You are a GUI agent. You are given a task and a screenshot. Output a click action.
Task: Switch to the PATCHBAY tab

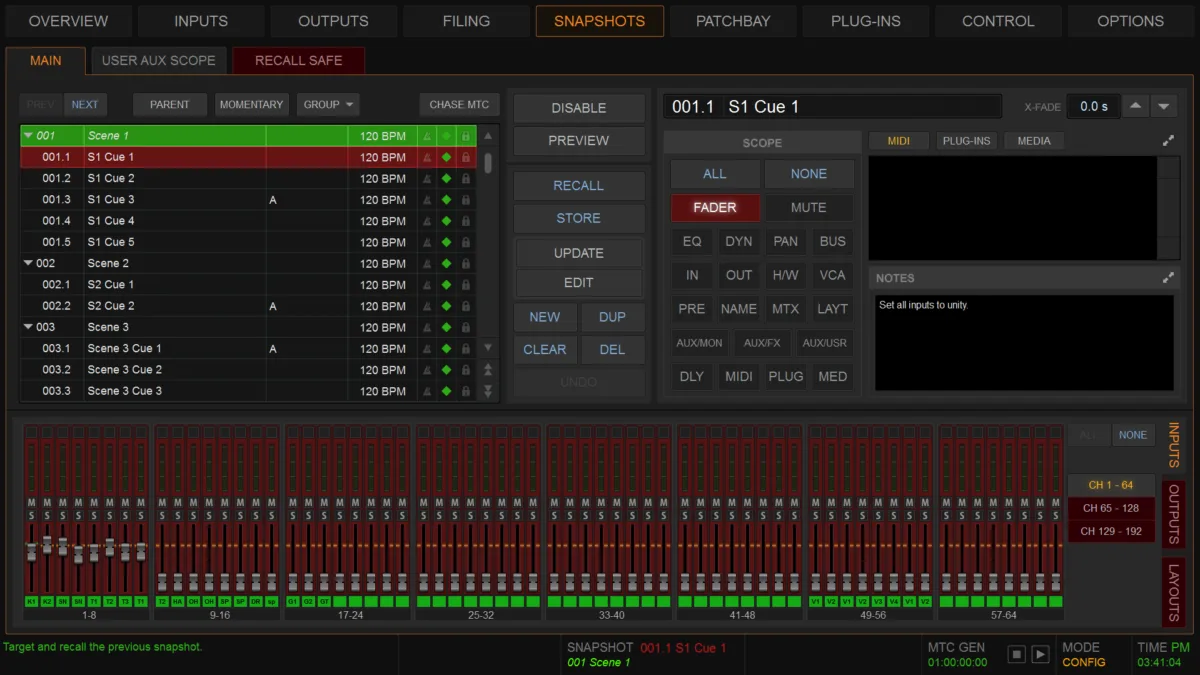733,21
